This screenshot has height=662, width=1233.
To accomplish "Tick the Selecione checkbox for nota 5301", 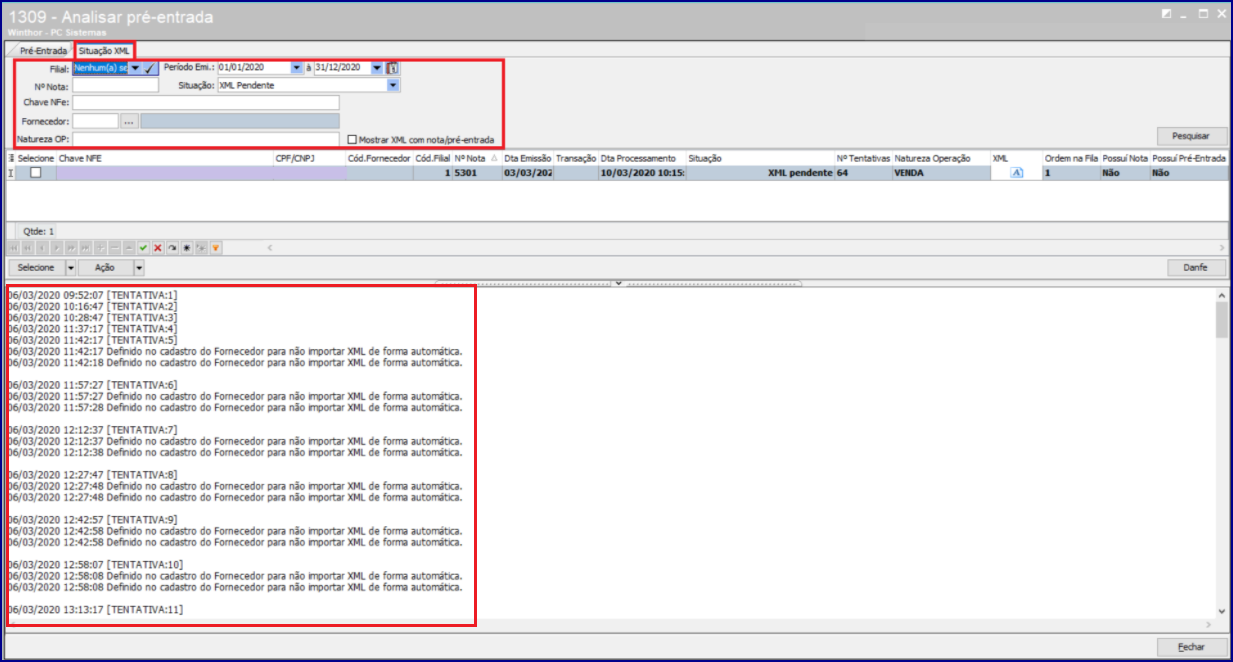I will pos(36,173).
